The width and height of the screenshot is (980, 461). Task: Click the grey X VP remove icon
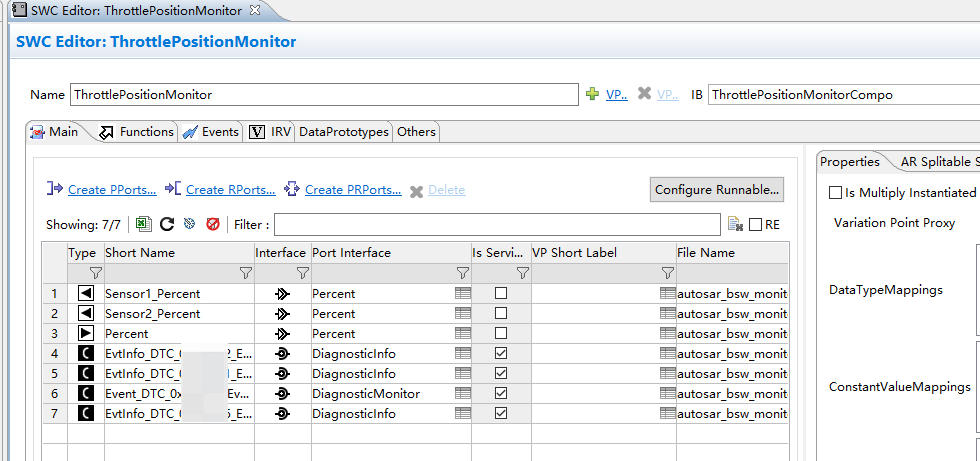pyautogui.click(x=644, y=94)
